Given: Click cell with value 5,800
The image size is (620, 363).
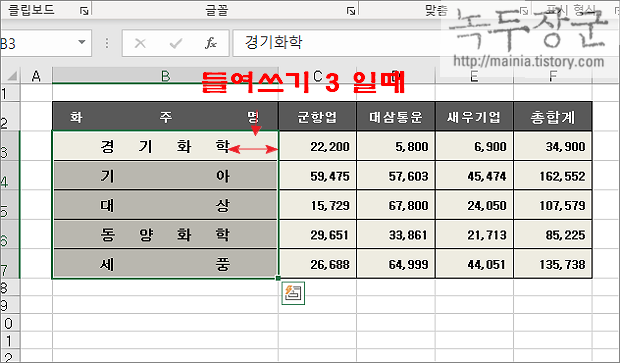Looking at the screenshot, I should [x=396, y=146].
